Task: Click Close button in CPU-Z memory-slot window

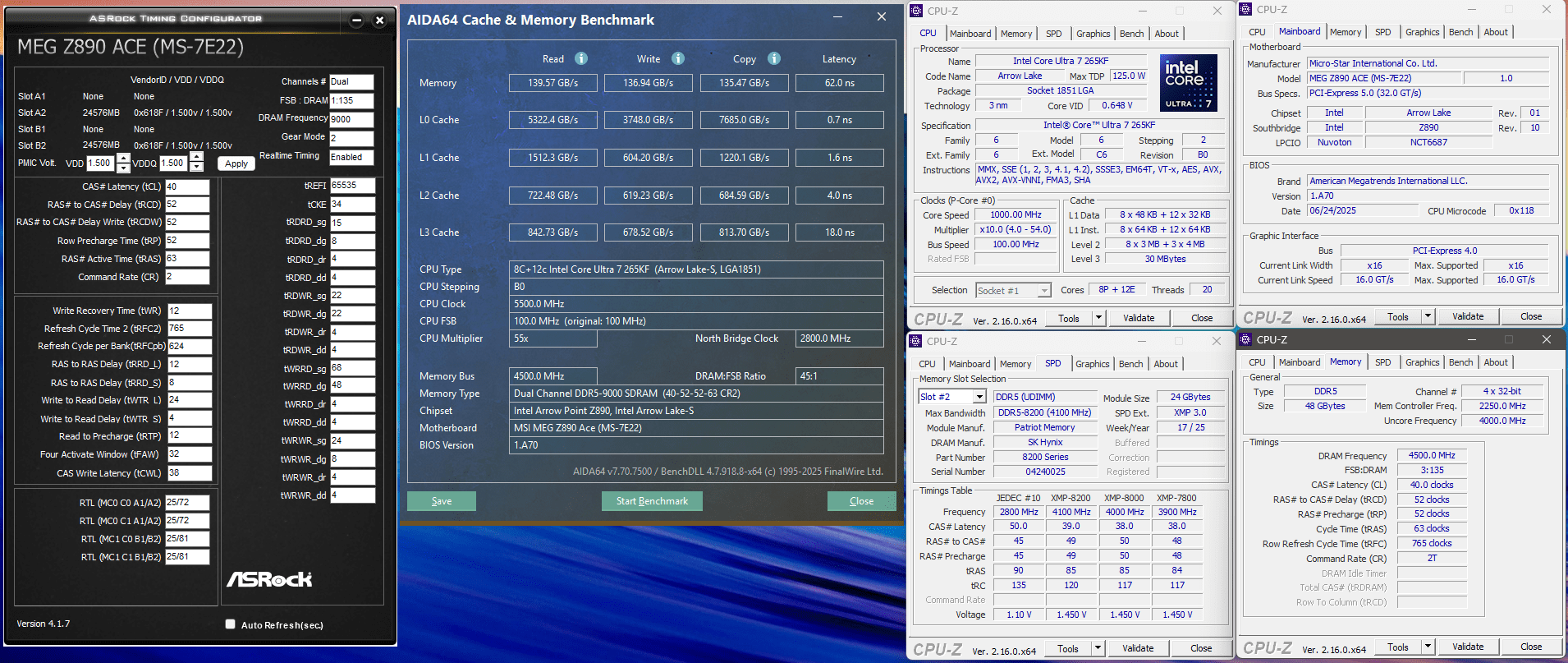Action: pyautogui.click(x=1201, y=648)
